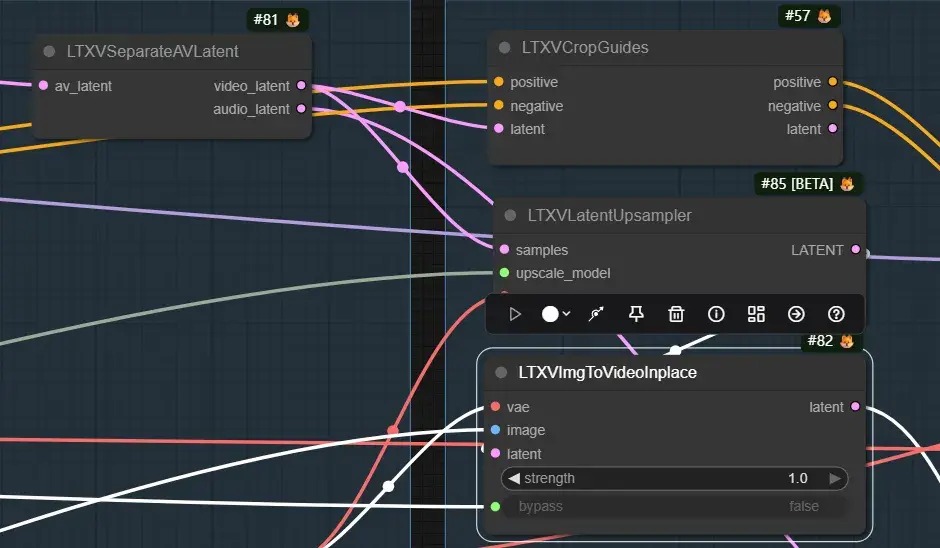Click LTXVCropGuides latent output socket
Image resolution: width=940 pixels, height=548 pixels.
click(x=833, y=128)
